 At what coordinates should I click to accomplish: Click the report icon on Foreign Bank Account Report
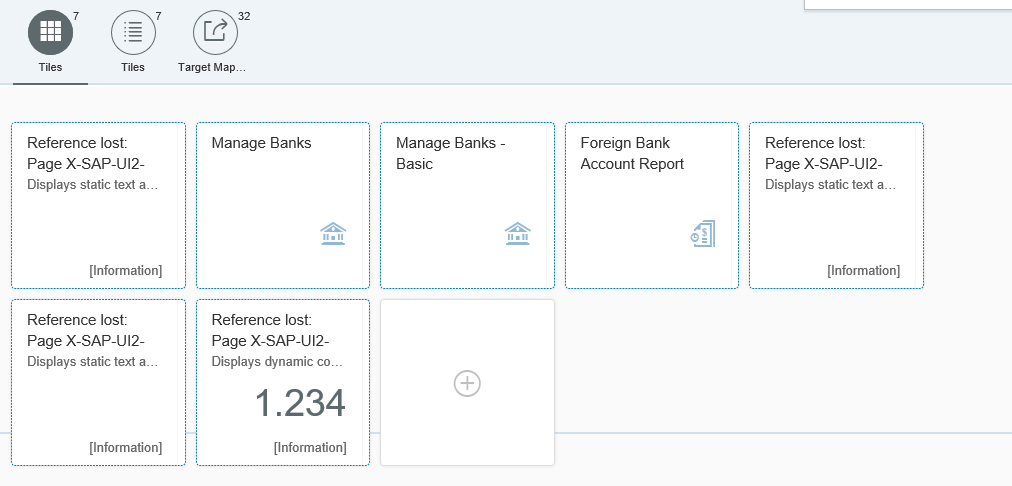pyautogui.click(x=702, y=234)
